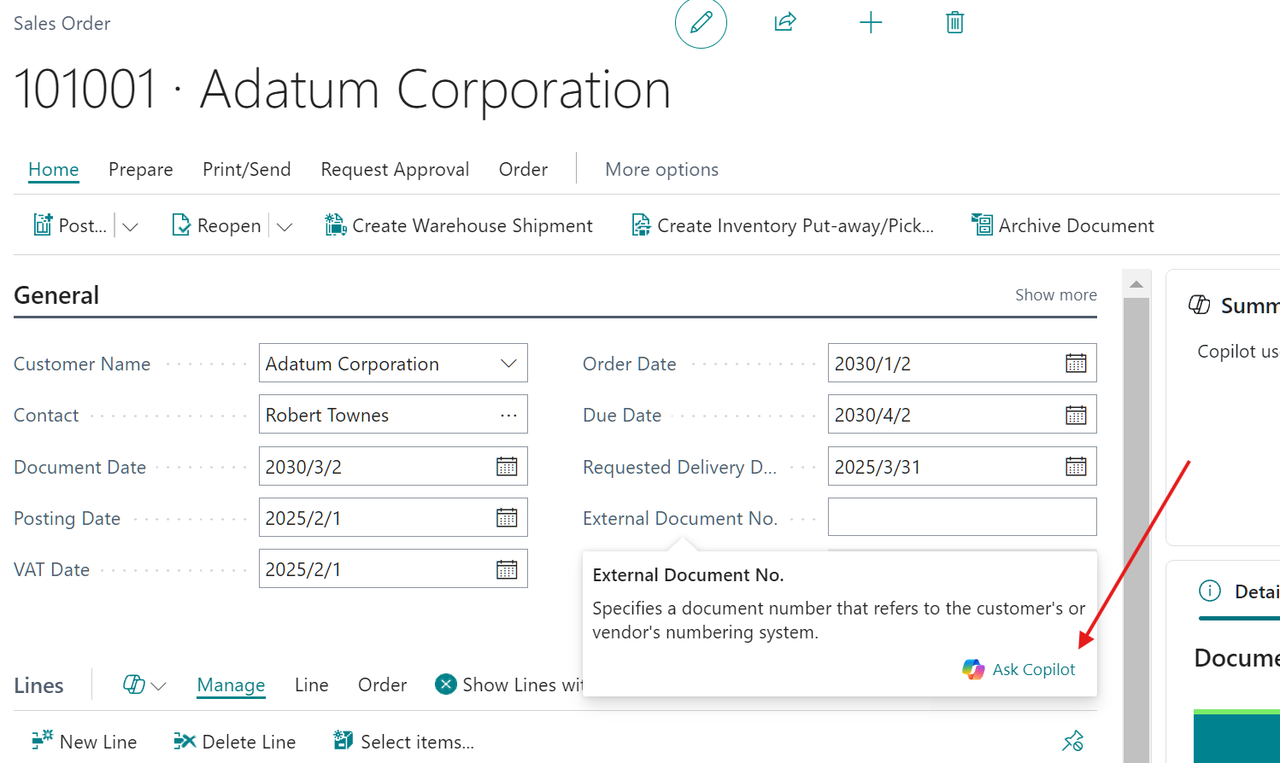Viewport: 1280px width, 763px height.
Task: Click the Contact ellipsis lookup button
Action: click(x=509, y=415)
